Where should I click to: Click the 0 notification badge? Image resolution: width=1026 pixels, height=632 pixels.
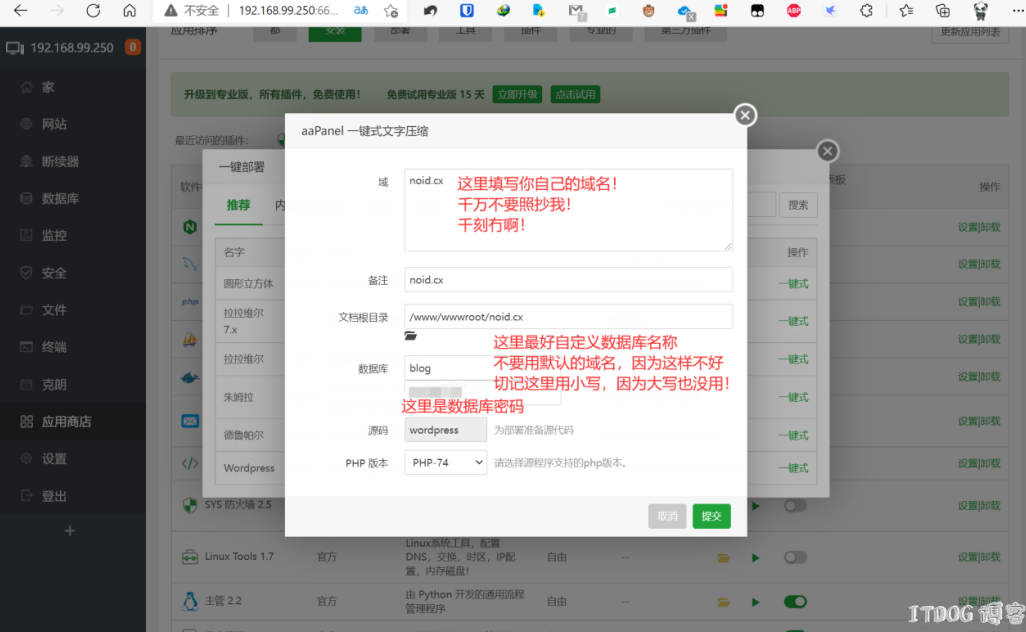coord(133,47)
